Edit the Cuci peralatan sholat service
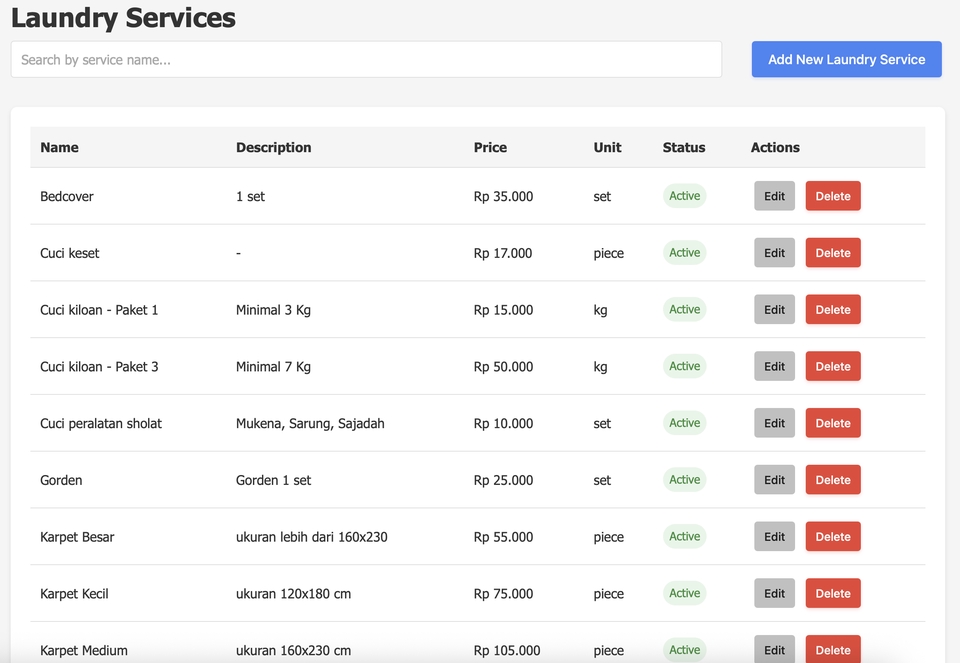The image size is (960, 663). [774, 423]
